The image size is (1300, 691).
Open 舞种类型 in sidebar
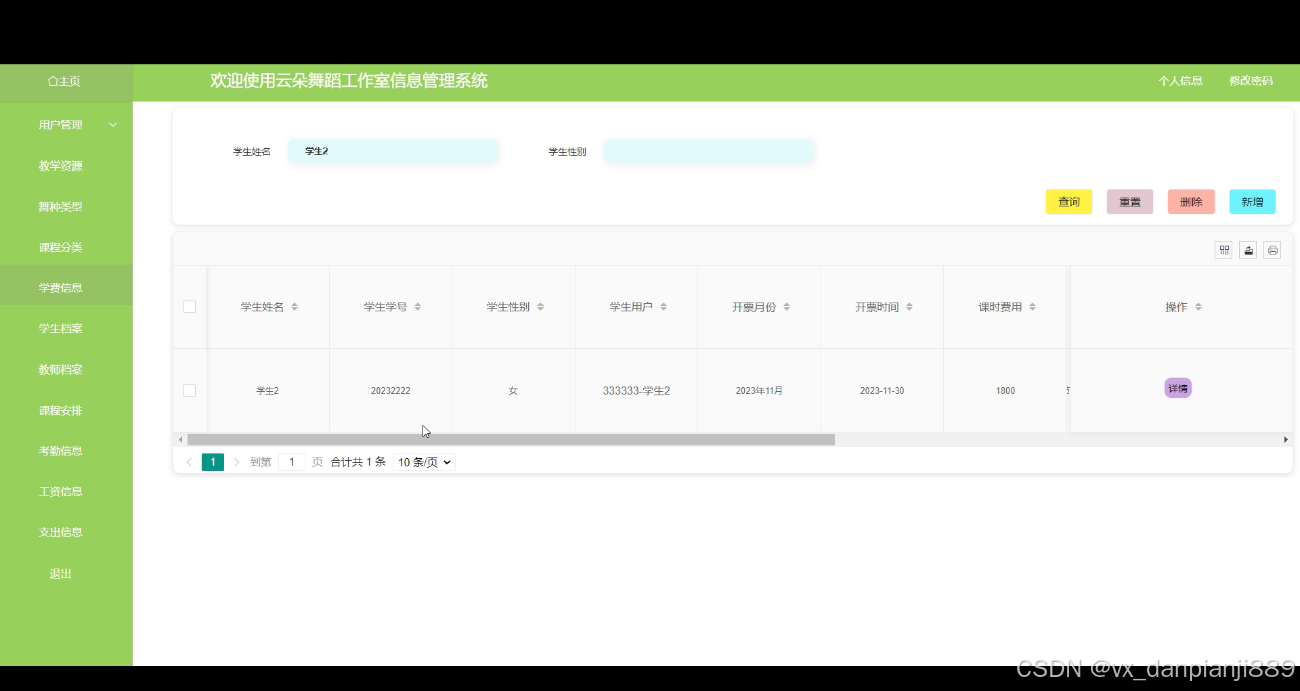pos(61,207)
